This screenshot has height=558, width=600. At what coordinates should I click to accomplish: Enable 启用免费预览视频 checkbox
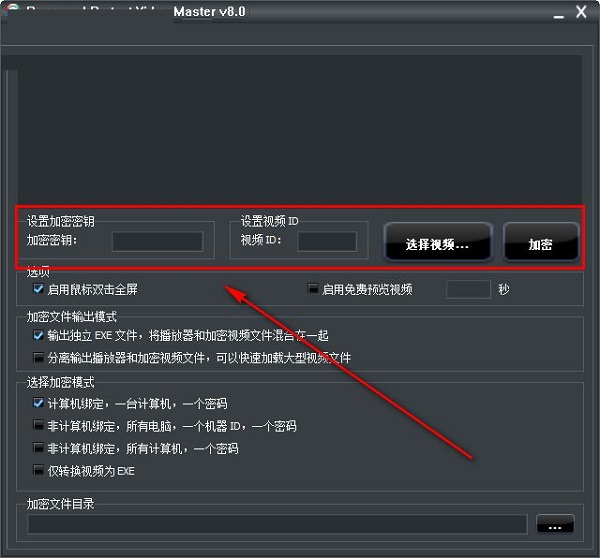pyautogui.click(x=313, y=289)
